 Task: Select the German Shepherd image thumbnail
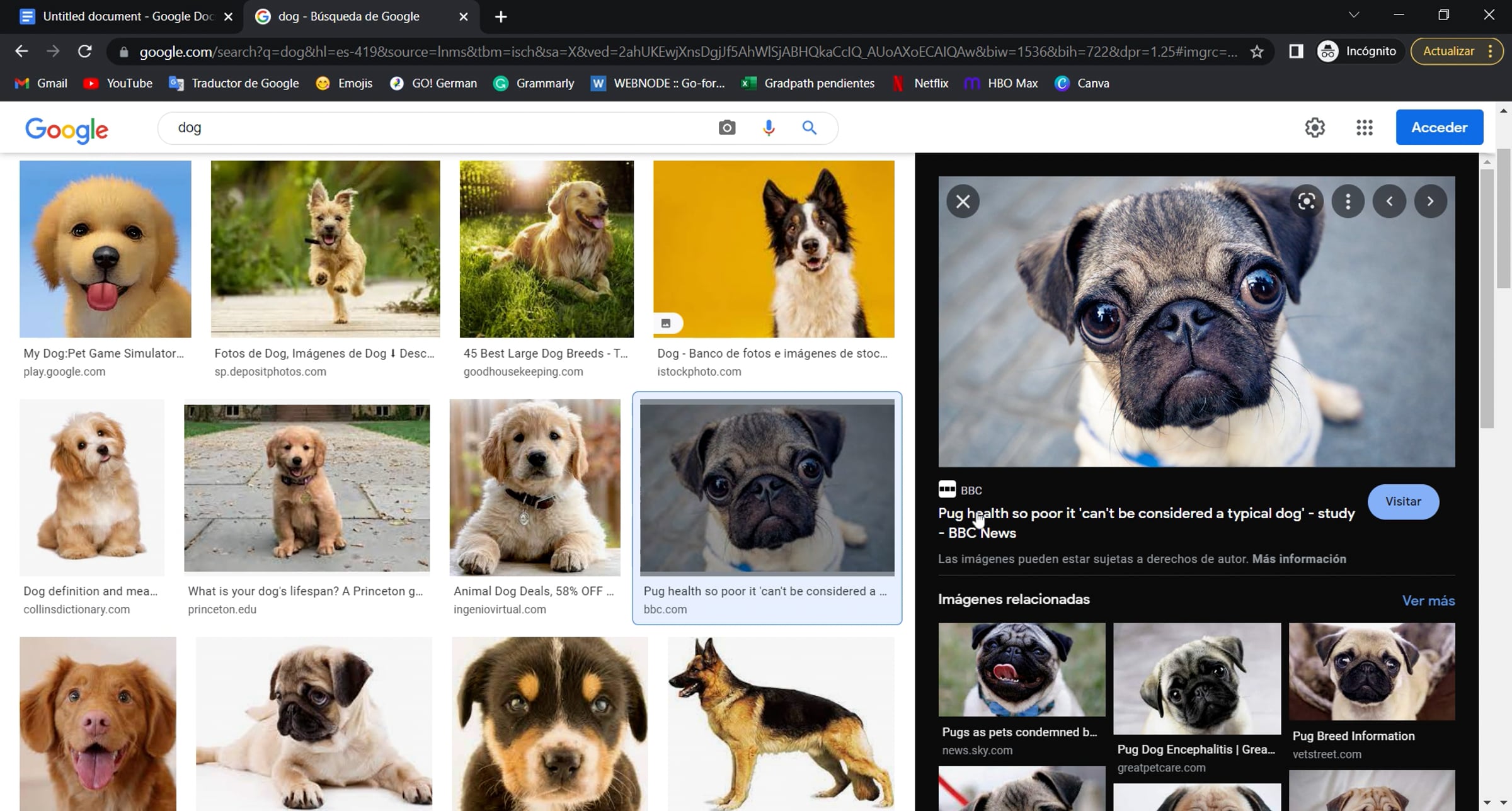pyautogui.click(x=781, y=723)
